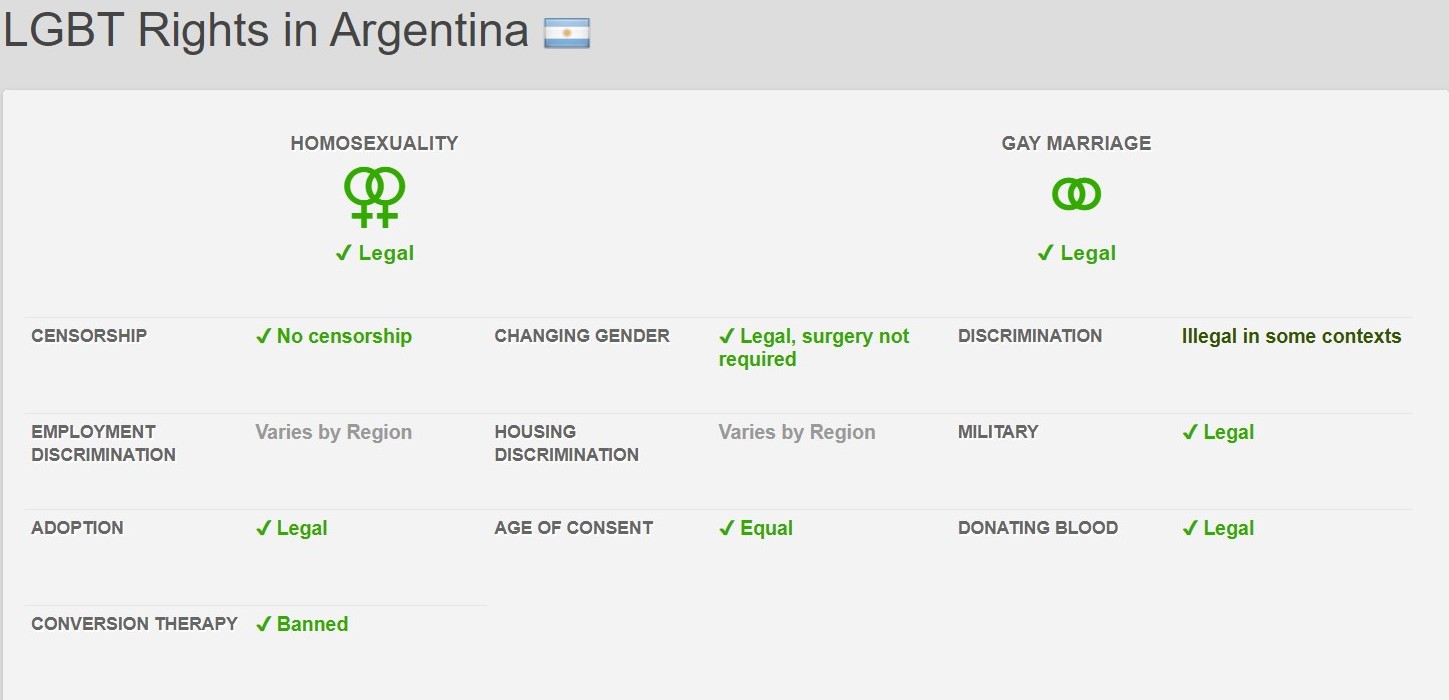Click the Legal status under Gay Marriage
The height and width of the screenshot is (700, 1449).
[x=1076, y=253]
